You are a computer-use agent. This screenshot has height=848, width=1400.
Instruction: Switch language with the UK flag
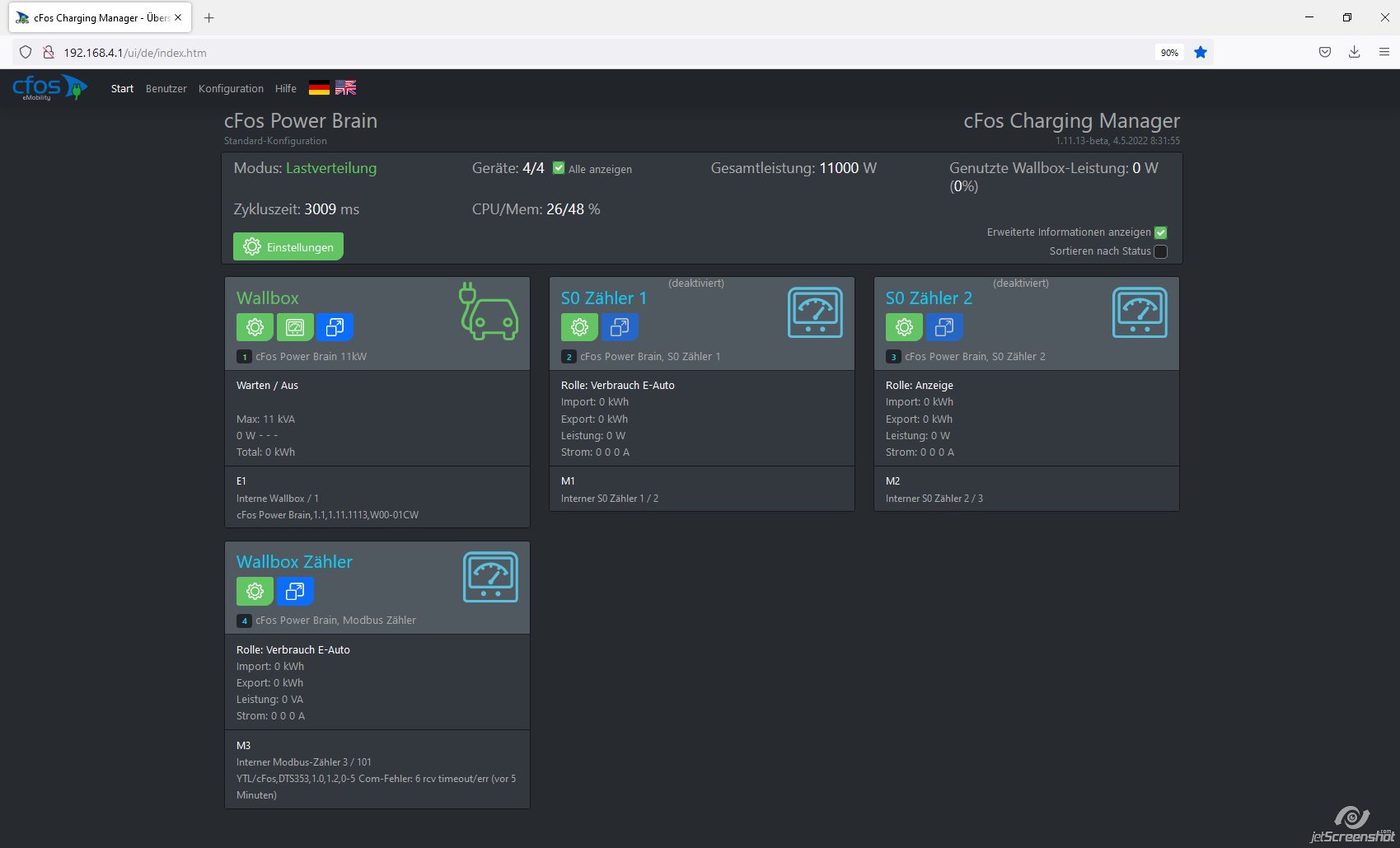[x=345, y=87]
